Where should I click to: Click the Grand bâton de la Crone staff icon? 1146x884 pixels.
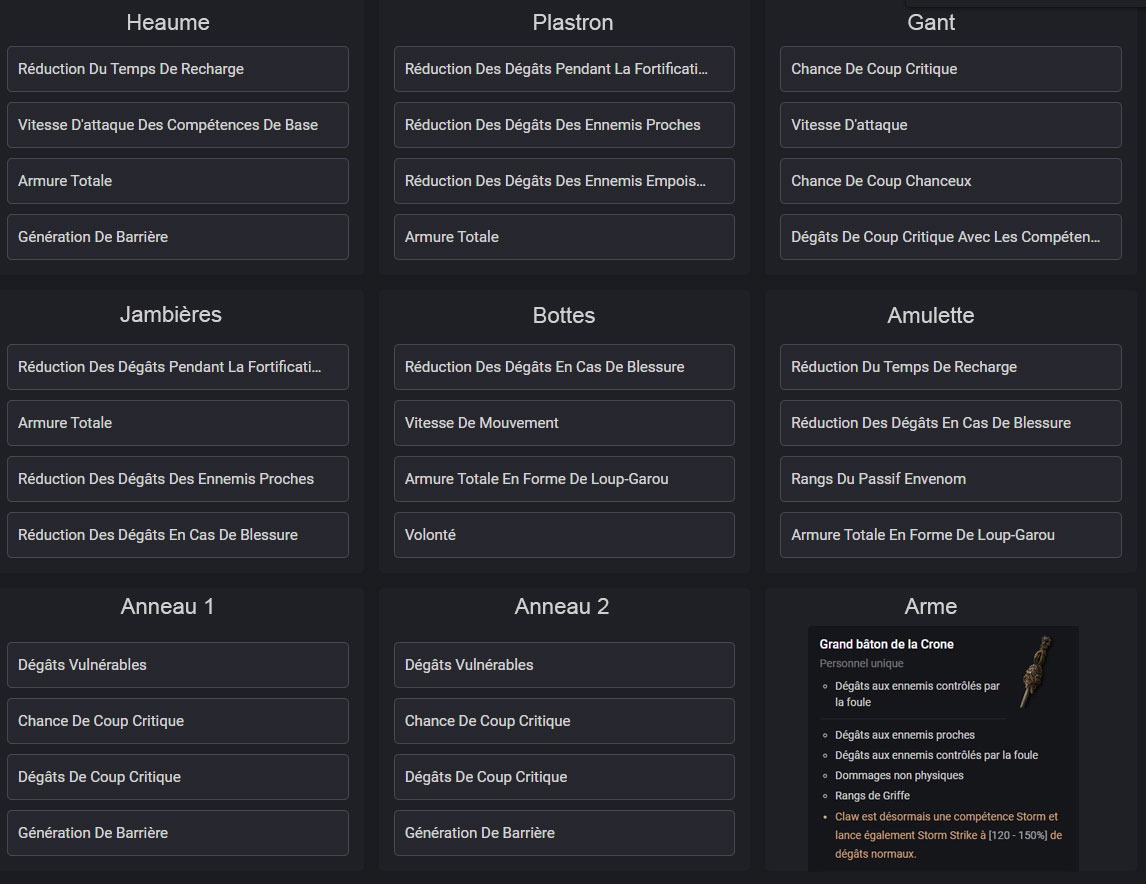pyautogui.click(x=1034, y=672)
